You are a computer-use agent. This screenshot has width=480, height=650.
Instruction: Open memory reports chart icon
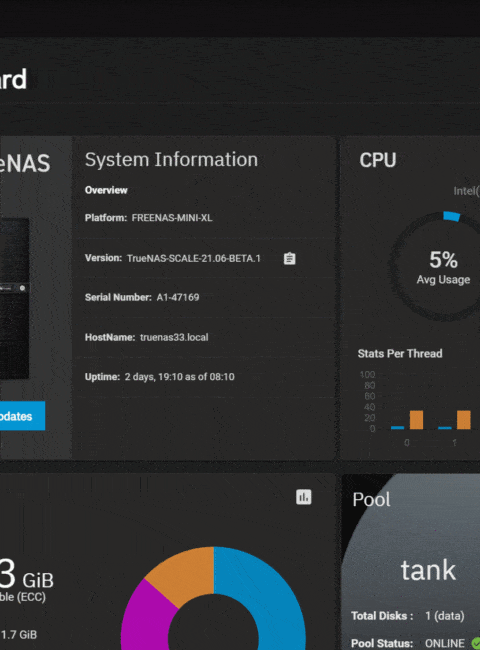pyautogui.click(x=303, y=497)
